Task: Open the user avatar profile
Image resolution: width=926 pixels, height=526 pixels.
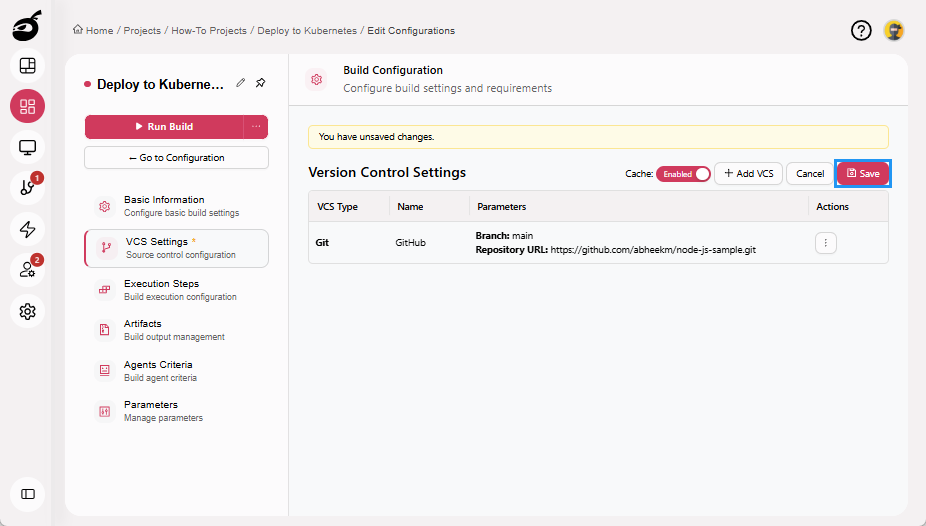Action: click(x=894, y=30)
